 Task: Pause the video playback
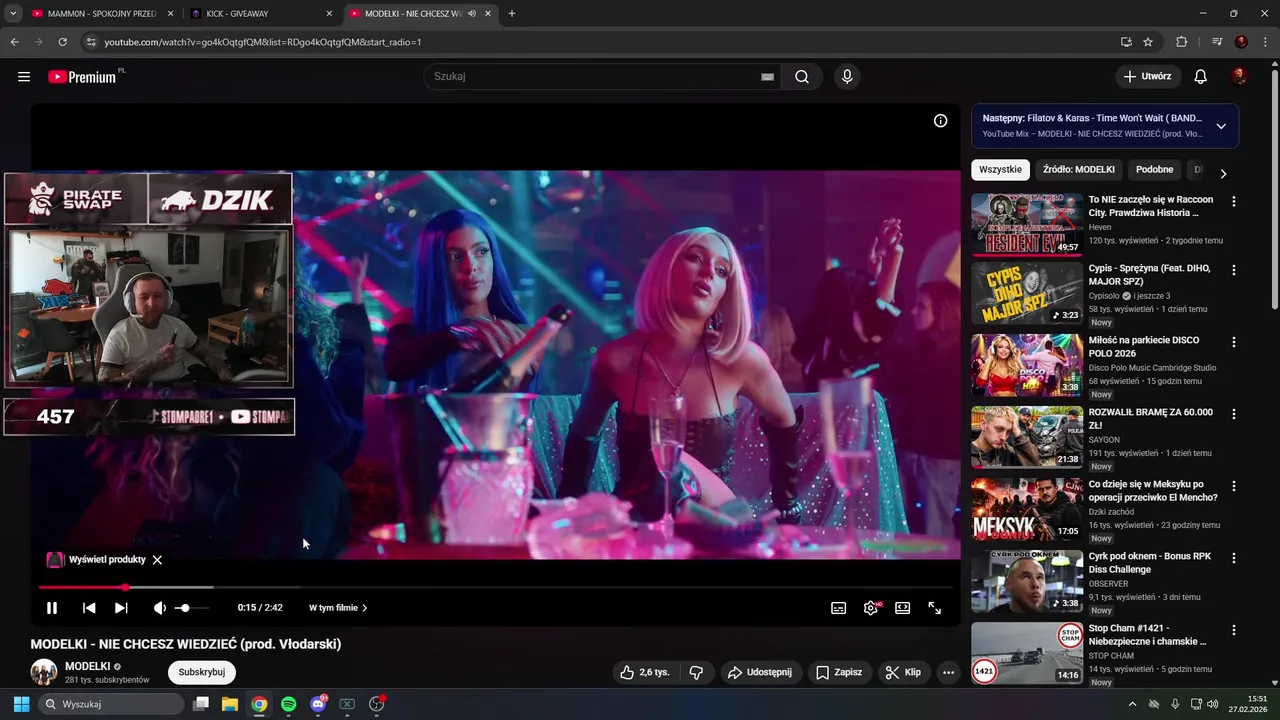pos(52,608)
